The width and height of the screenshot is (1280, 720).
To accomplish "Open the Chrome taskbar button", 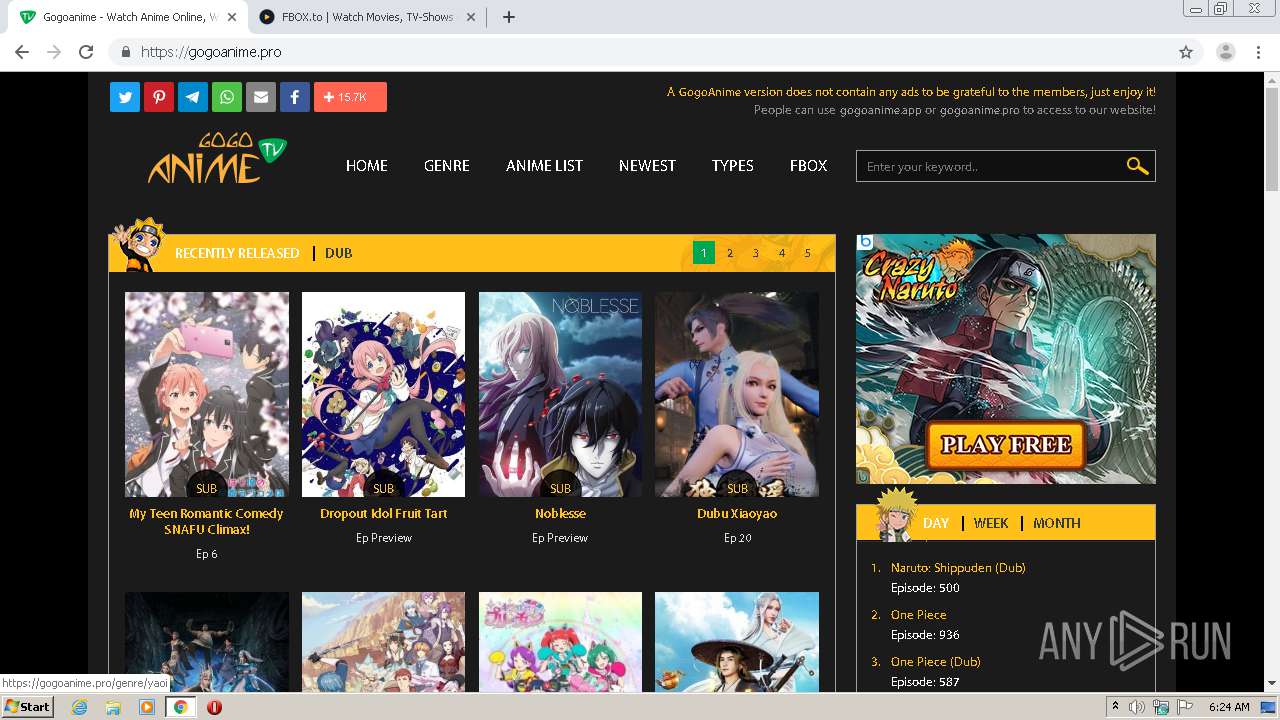I will (x=180, y=707).
